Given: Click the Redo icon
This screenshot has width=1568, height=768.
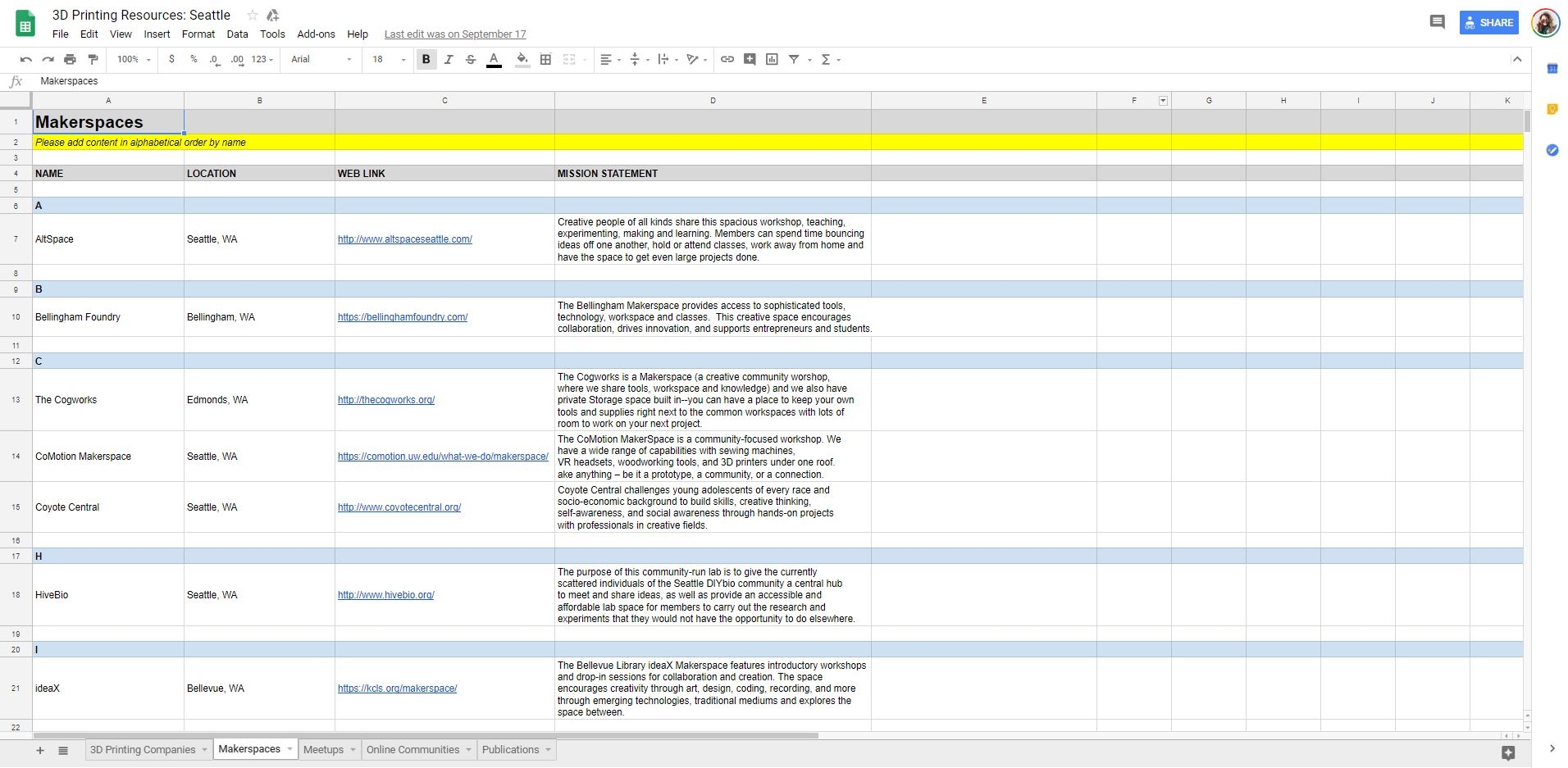Looking at the screenshot, I should point(48,59).
